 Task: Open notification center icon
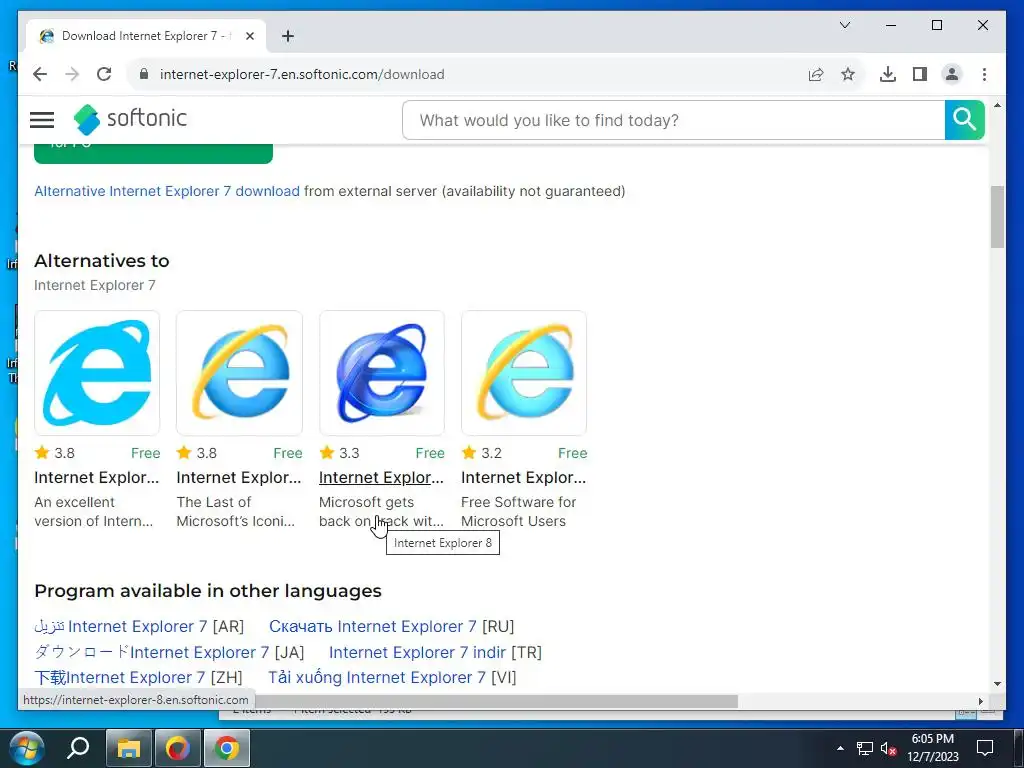(x=985, y=748)
